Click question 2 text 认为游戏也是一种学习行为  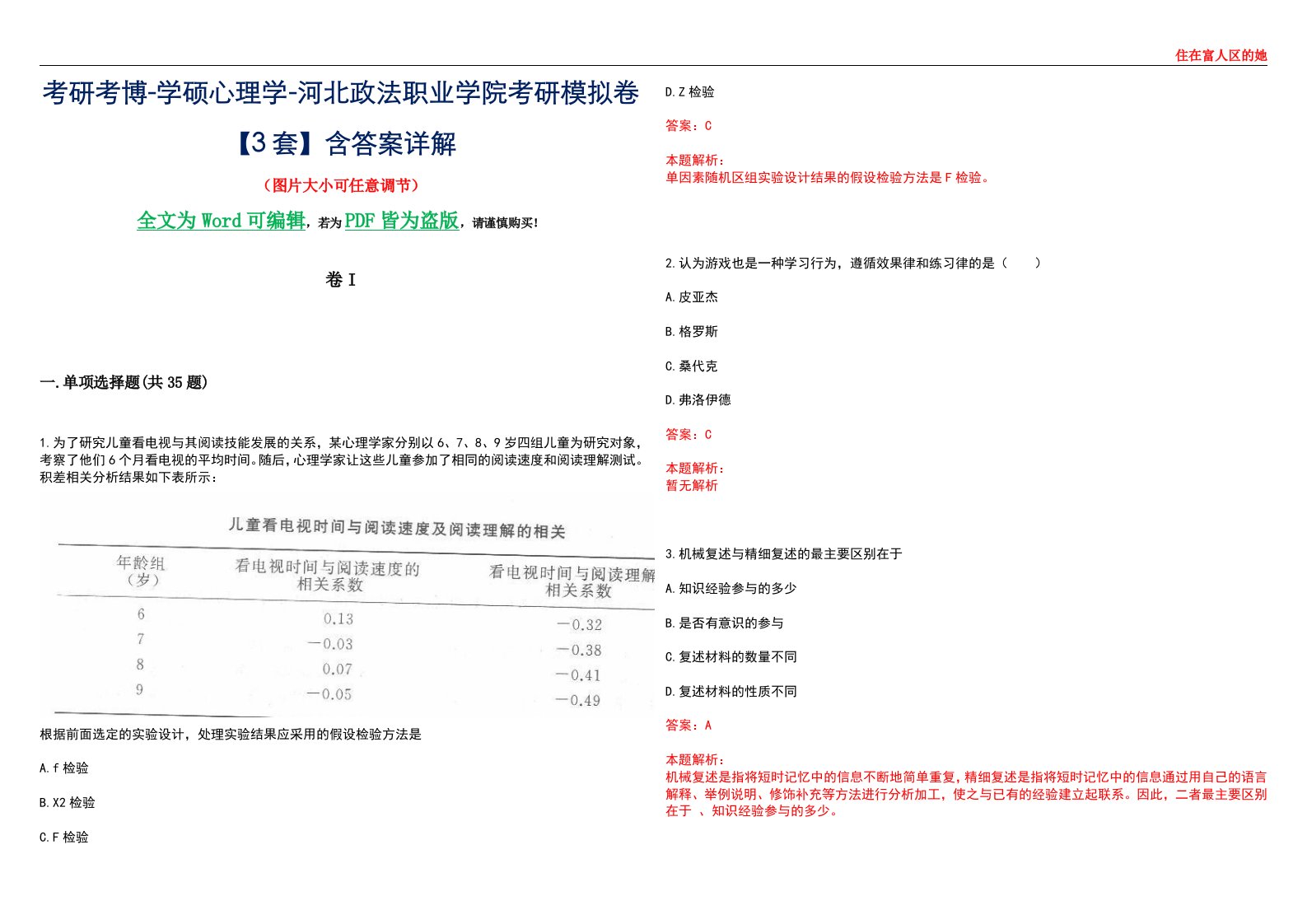pos(853,264)
